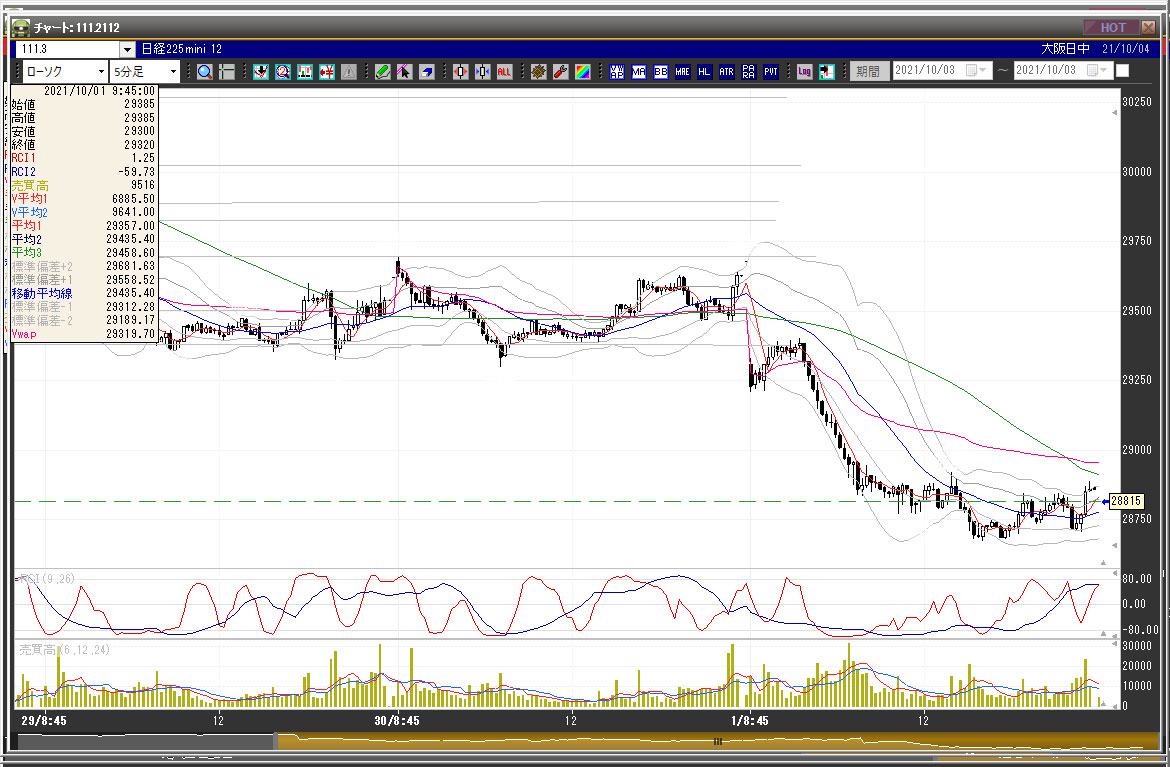1170x767 pixels.
Task: Click the symbol code field showing 111.3
Action: pyautogui.click(x=68, y=49)
